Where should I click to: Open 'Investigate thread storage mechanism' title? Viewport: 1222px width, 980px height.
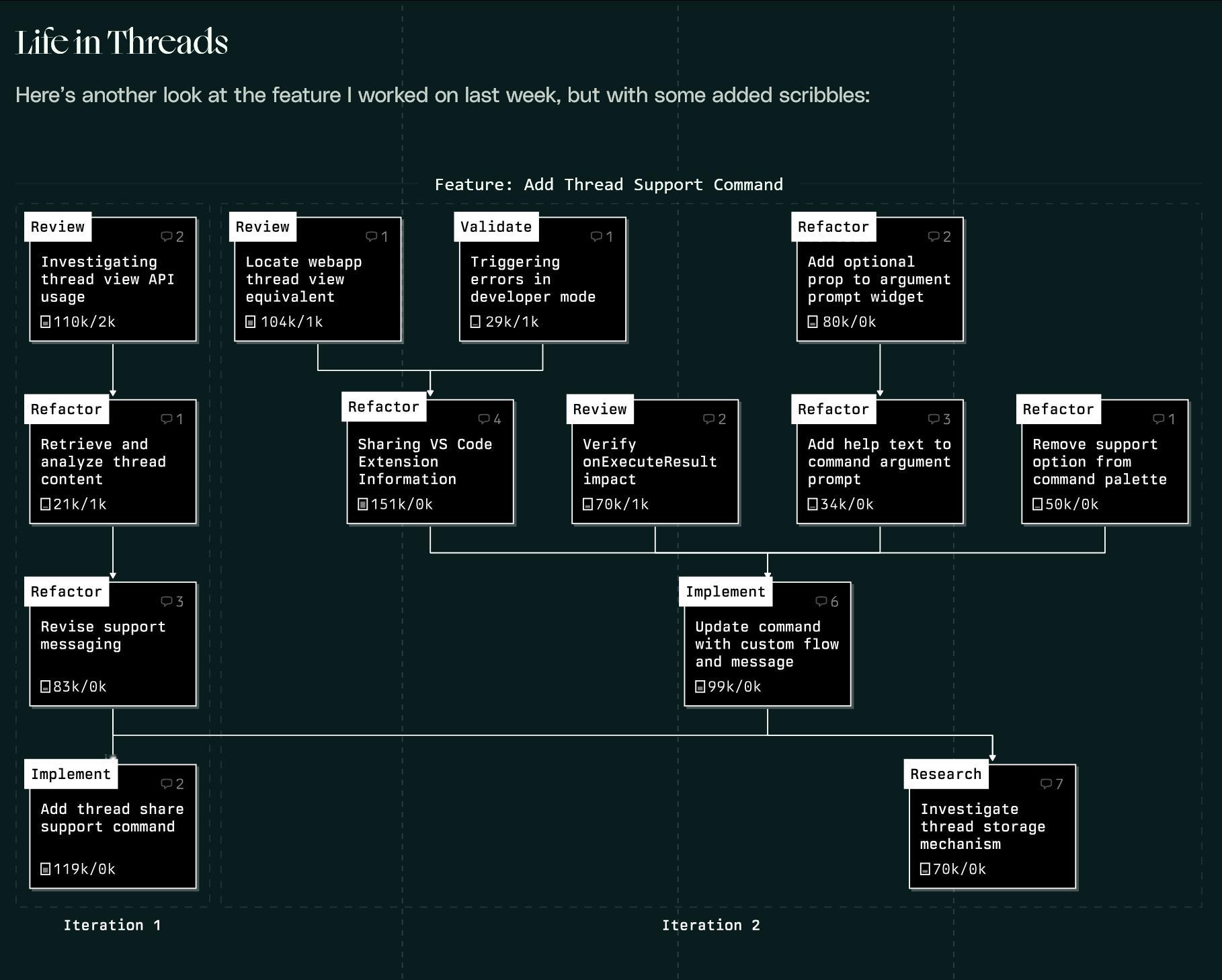pos(983,827)
